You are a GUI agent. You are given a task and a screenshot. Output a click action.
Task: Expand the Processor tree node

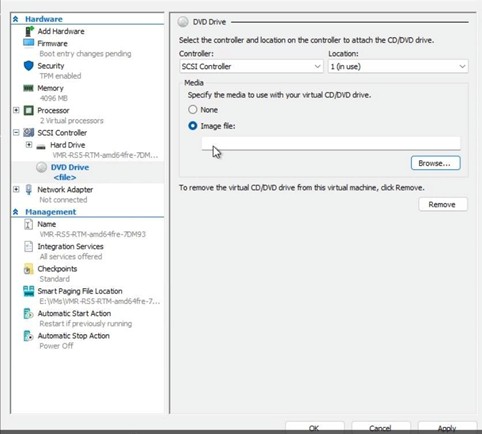16,110
